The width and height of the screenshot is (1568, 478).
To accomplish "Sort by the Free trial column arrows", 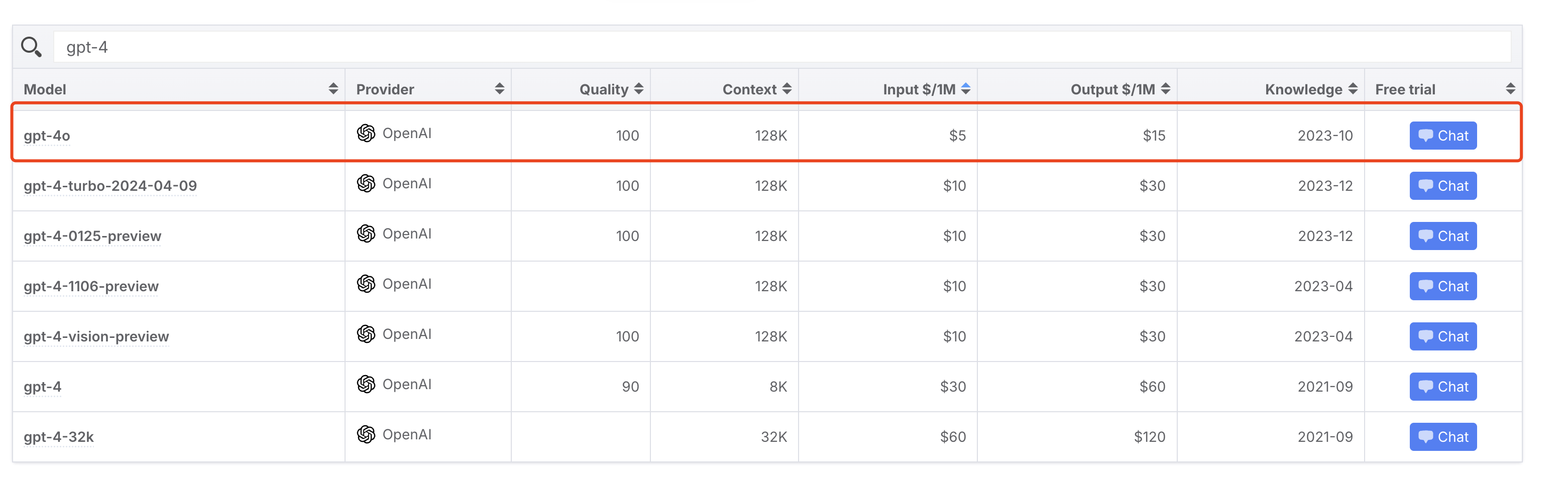I will 1510,89.
